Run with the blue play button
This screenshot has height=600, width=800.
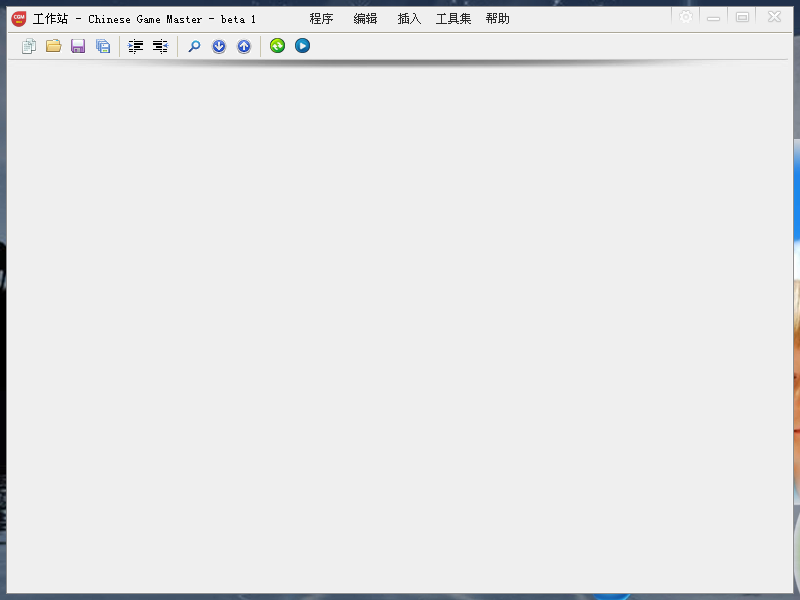(302, 46)
